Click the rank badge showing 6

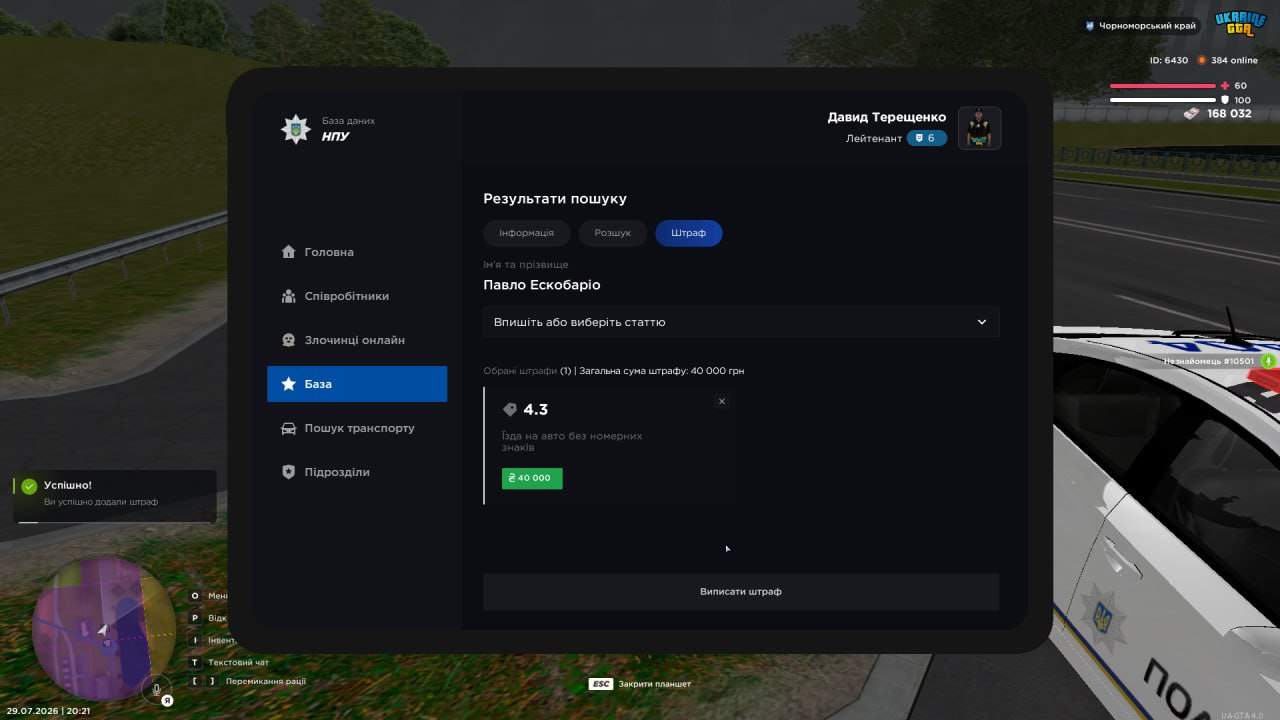(x=927, y=138)
